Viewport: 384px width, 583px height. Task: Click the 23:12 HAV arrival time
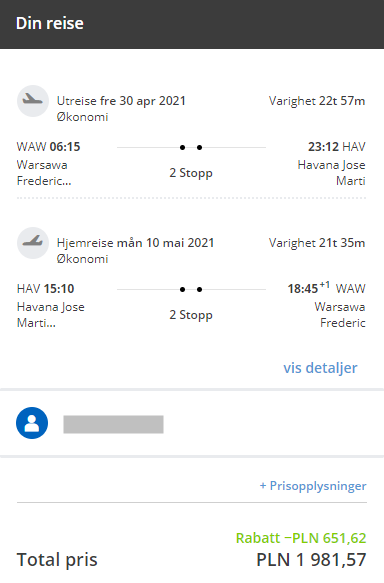(x=337, y=146)
